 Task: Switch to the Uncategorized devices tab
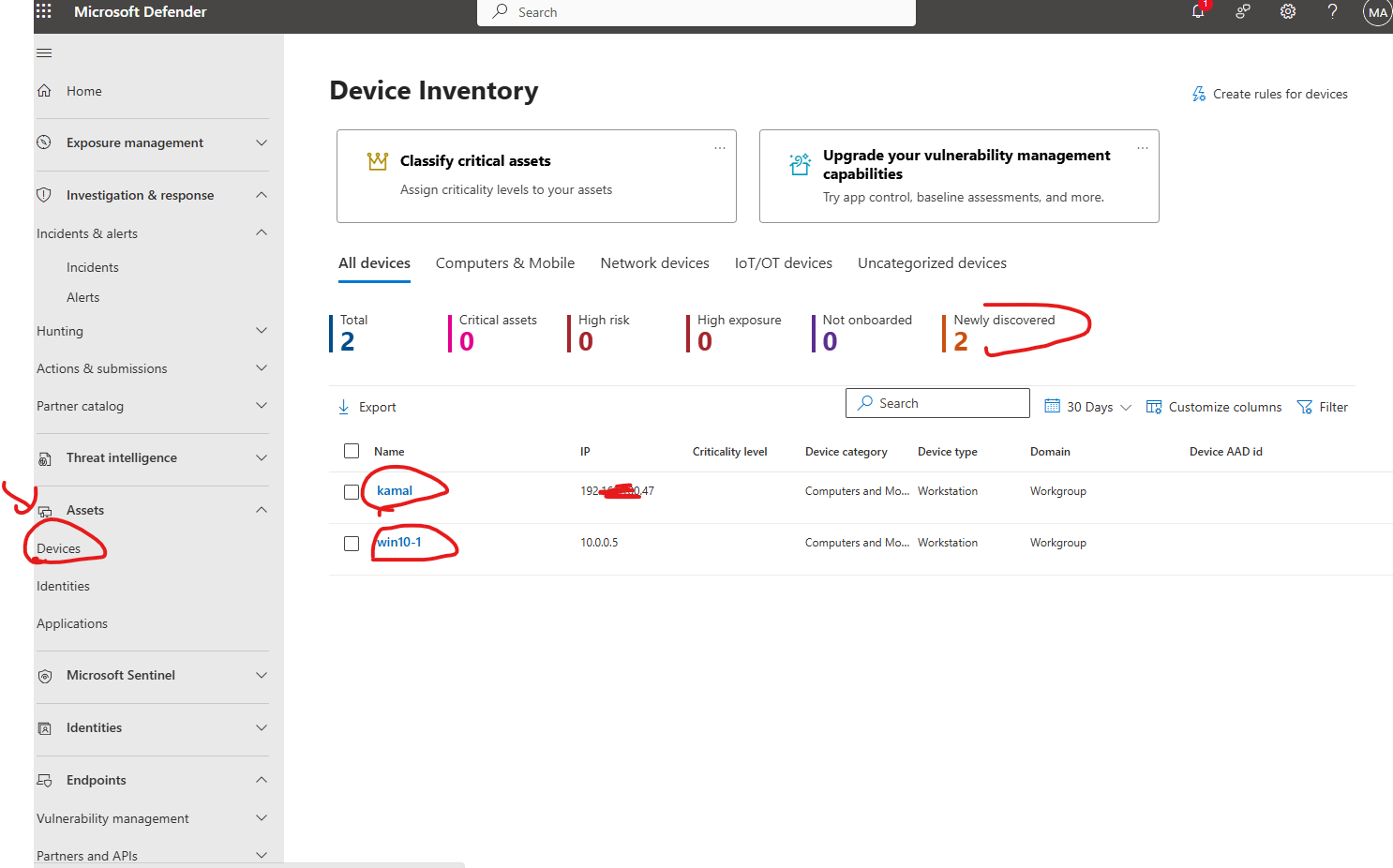coord(932,263)
